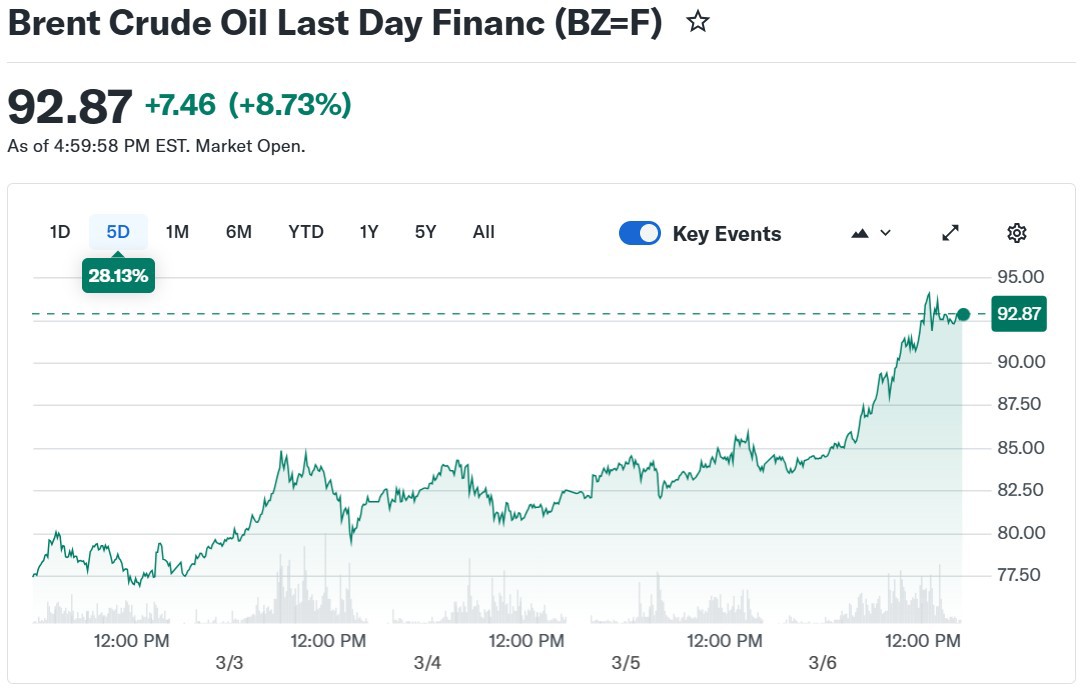Click the Key Events label

pos(727,234)
